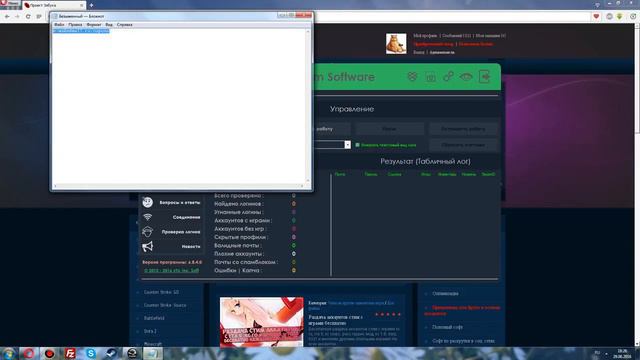Open the 'Мой профиль' link
Viewport: 640px width, 360px height.
tap(425, 36)
